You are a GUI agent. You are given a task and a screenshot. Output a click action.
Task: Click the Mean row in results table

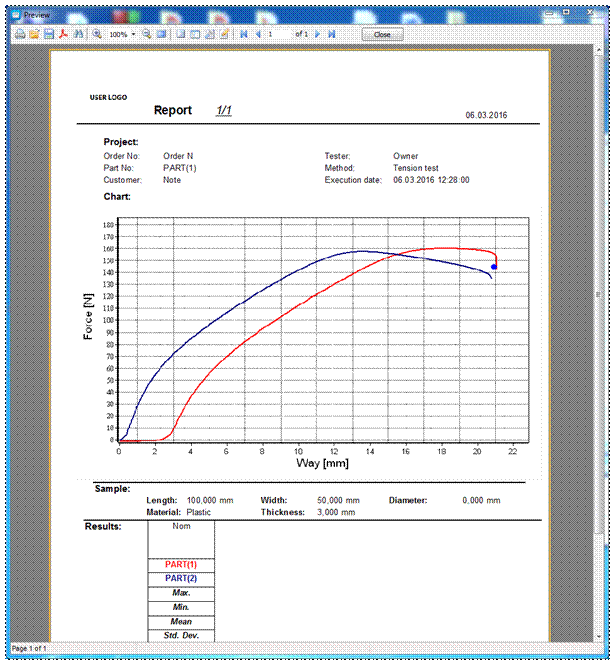181,622
